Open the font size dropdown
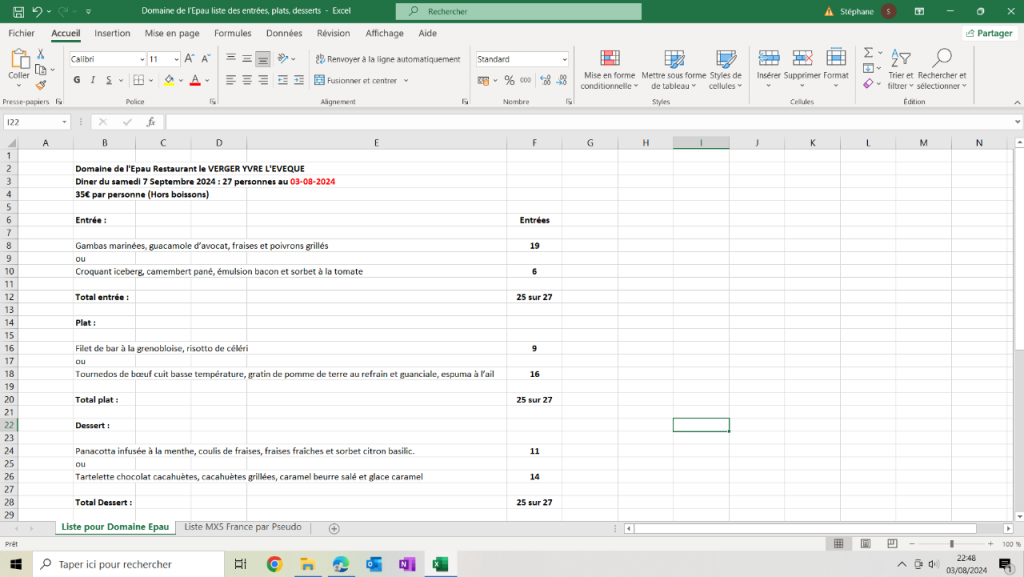The width and height of the screenshot is (1024, 577). 176,59
